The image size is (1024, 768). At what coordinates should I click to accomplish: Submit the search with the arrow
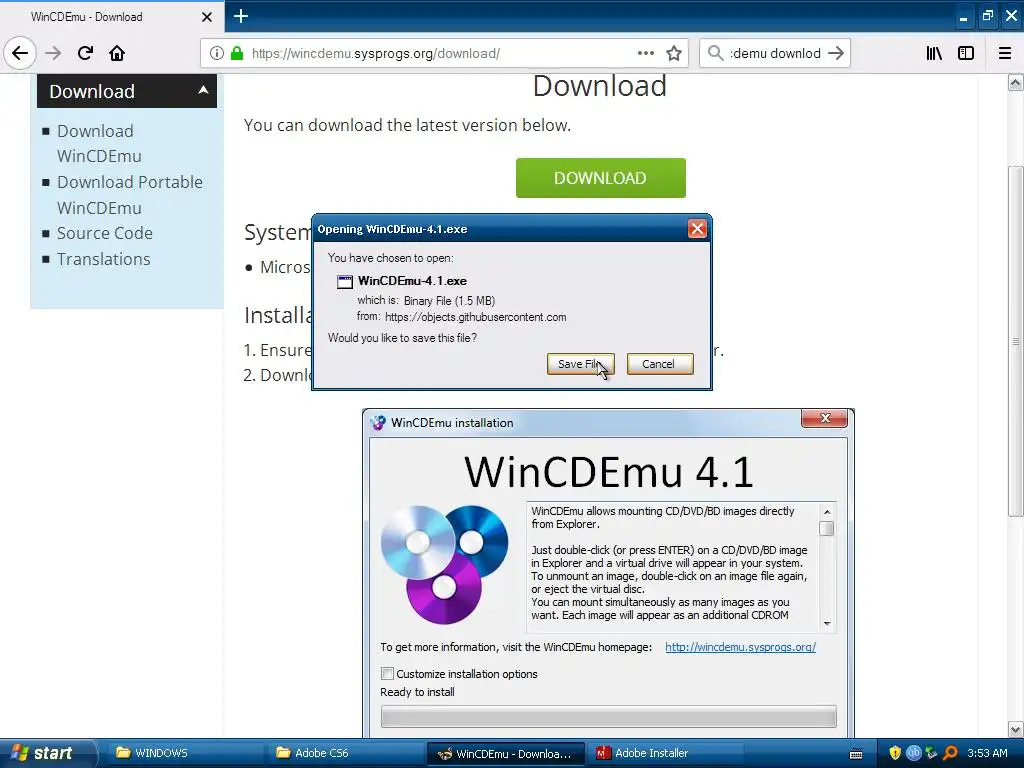pos(835,53)
